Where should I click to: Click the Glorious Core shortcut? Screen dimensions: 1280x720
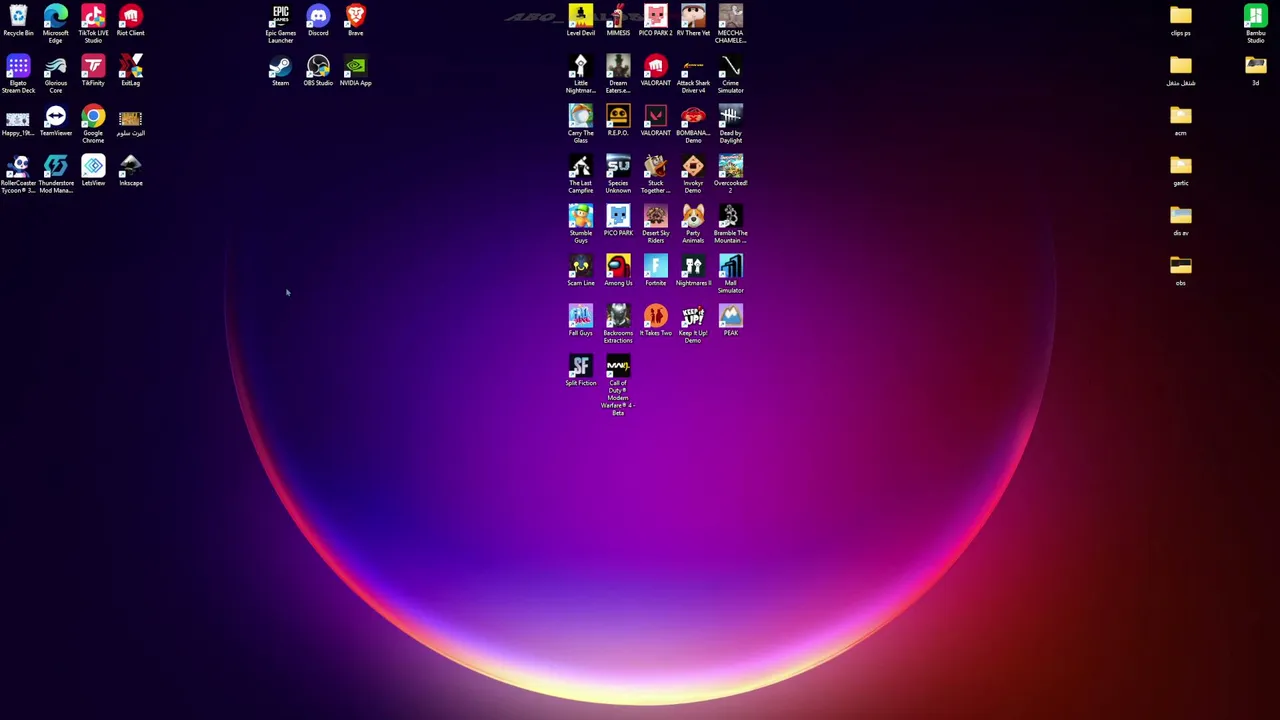[56, 73]
